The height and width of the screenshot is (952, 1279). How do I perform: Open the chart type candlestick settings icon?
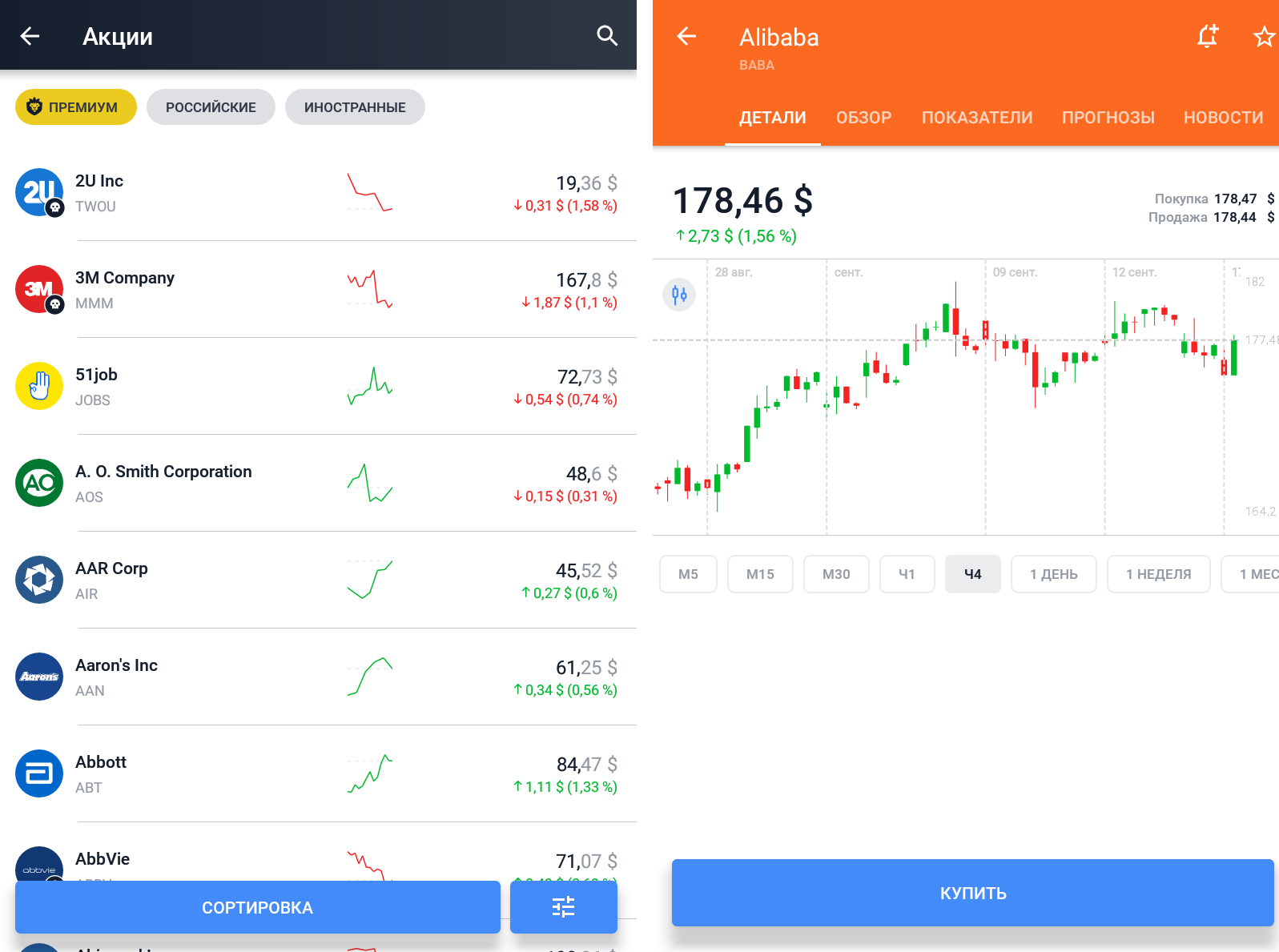point(679,295)
